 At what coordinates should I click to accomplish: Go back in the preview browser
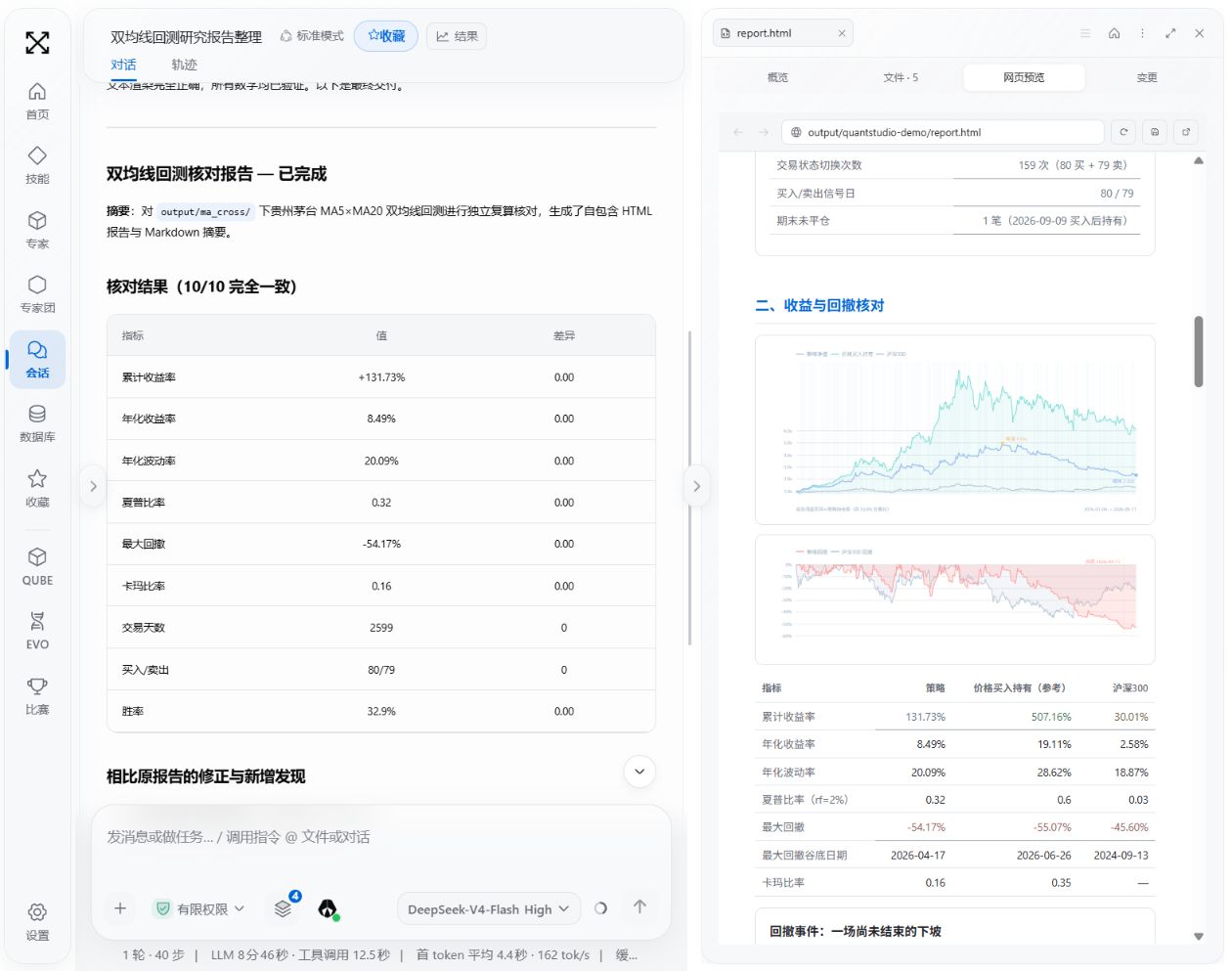pyautogui.click(x=738, y=132)
